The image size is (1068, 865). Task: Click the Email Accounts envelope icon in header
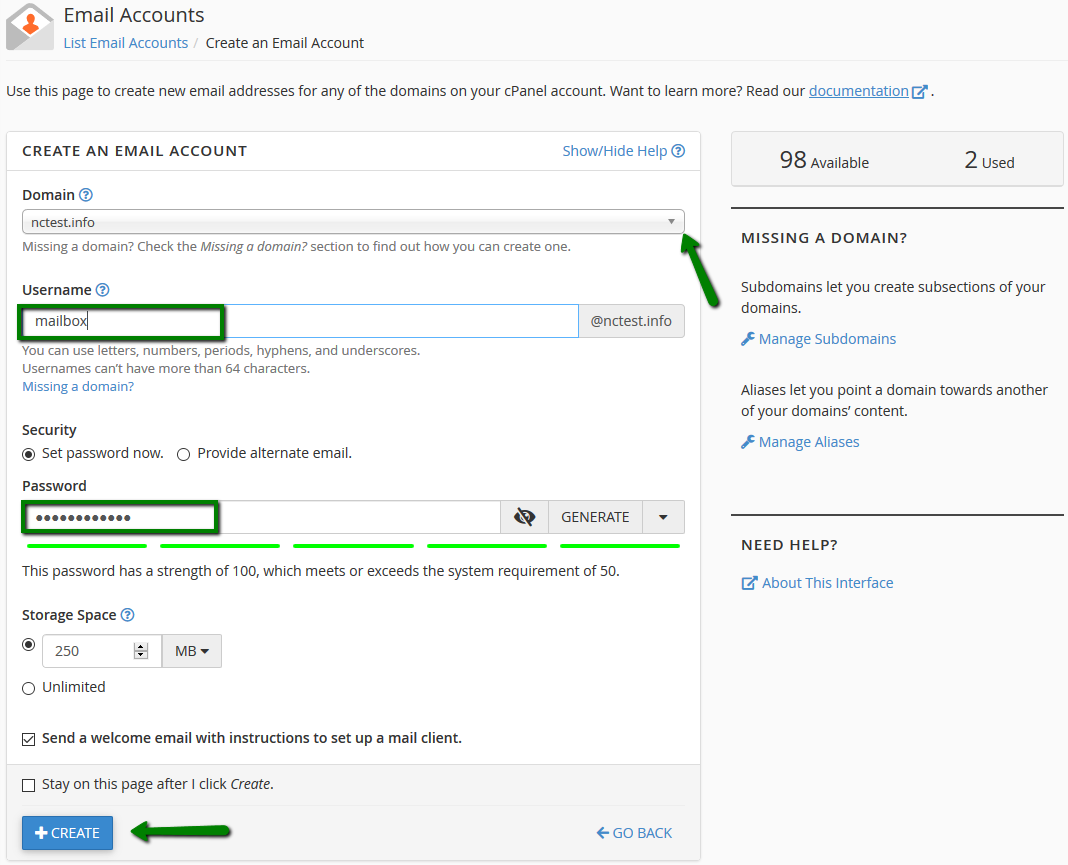coord(29,27)
